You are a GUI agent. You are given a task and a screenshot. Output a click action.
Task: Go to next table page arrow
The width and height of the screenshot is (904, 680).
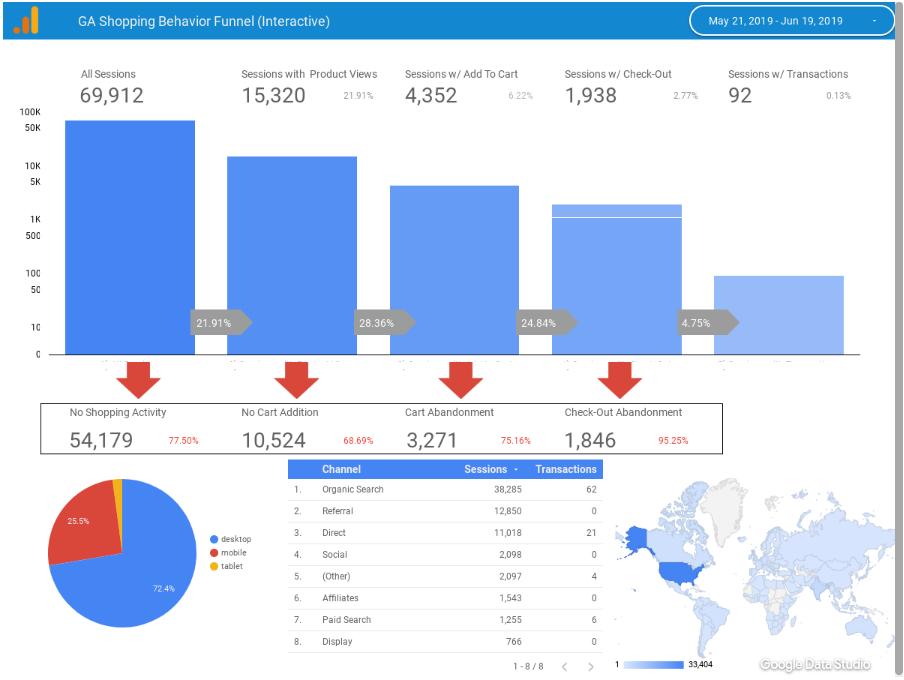click(x=590, y=667)
